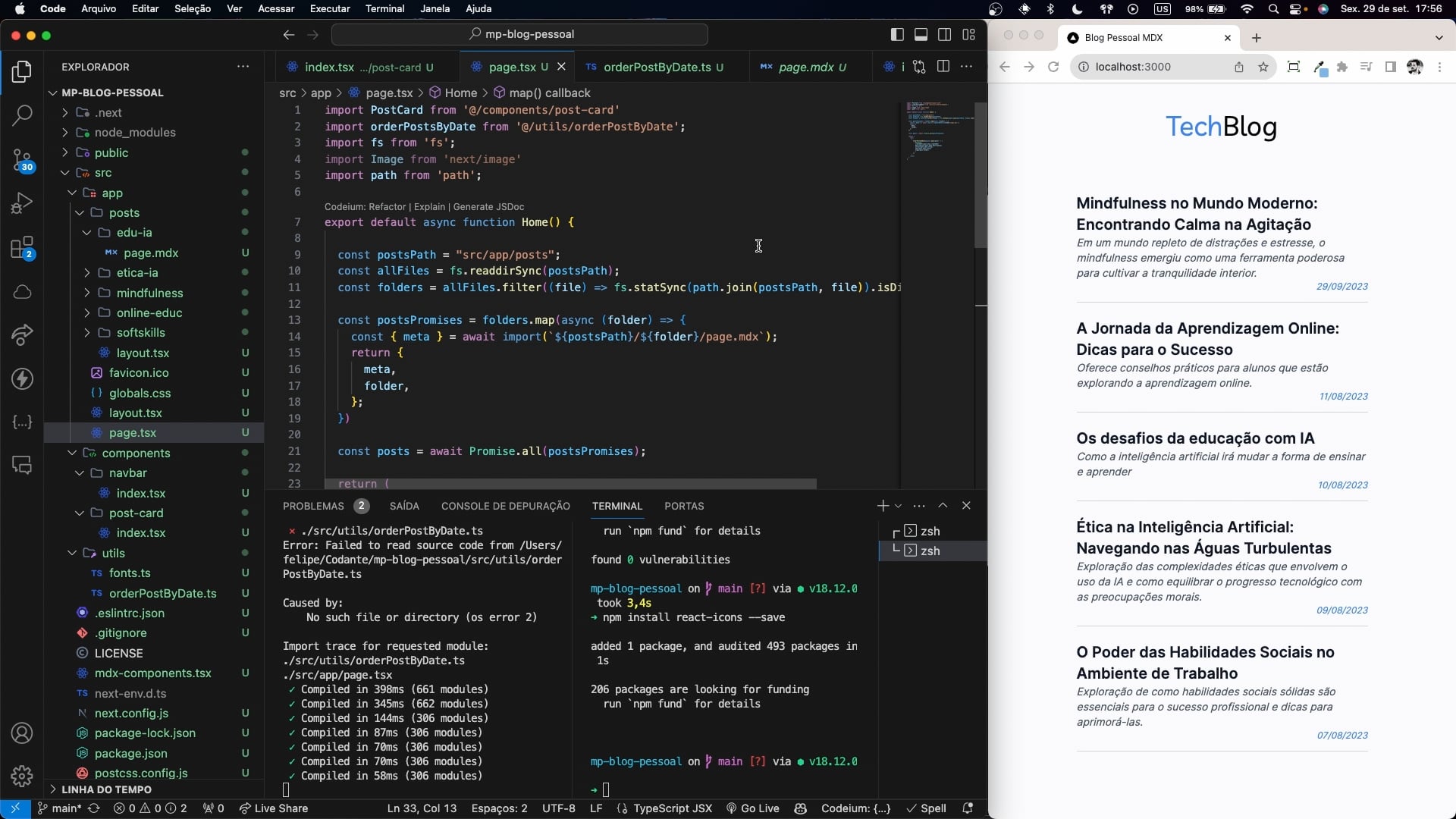Click the new terminal plus icon
Screen dimensions: 1456x819
[x=882, y=506]
